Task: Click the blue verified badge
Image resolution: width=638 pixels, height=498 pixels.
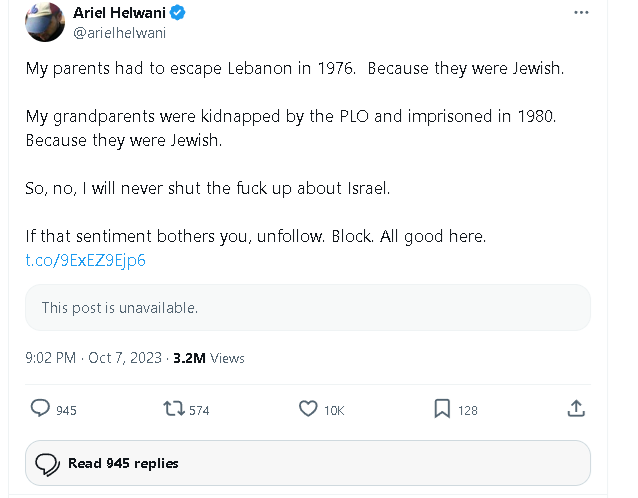Action: pos(177,13)
